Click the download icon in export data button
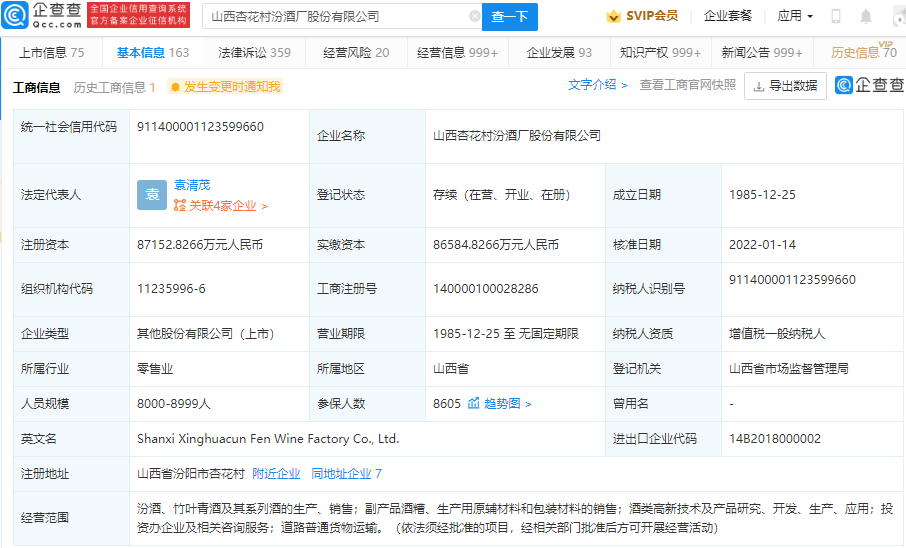This screenshot has width=906, height=548. pyautogui.click(x=759, y=86)
